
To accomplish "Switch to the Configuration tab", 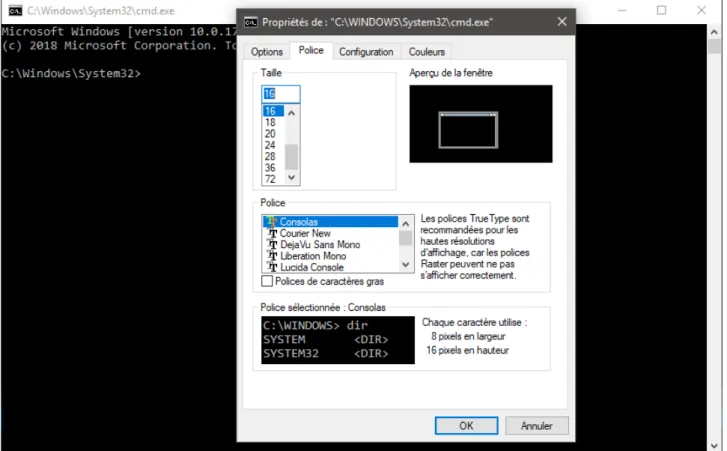I will 366,52.
